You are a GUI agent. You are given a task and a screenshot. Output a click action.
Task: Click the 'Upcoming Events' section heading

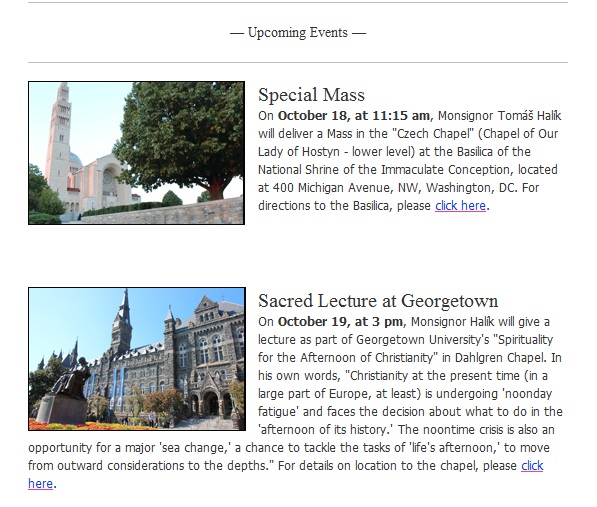pos(298,33)
